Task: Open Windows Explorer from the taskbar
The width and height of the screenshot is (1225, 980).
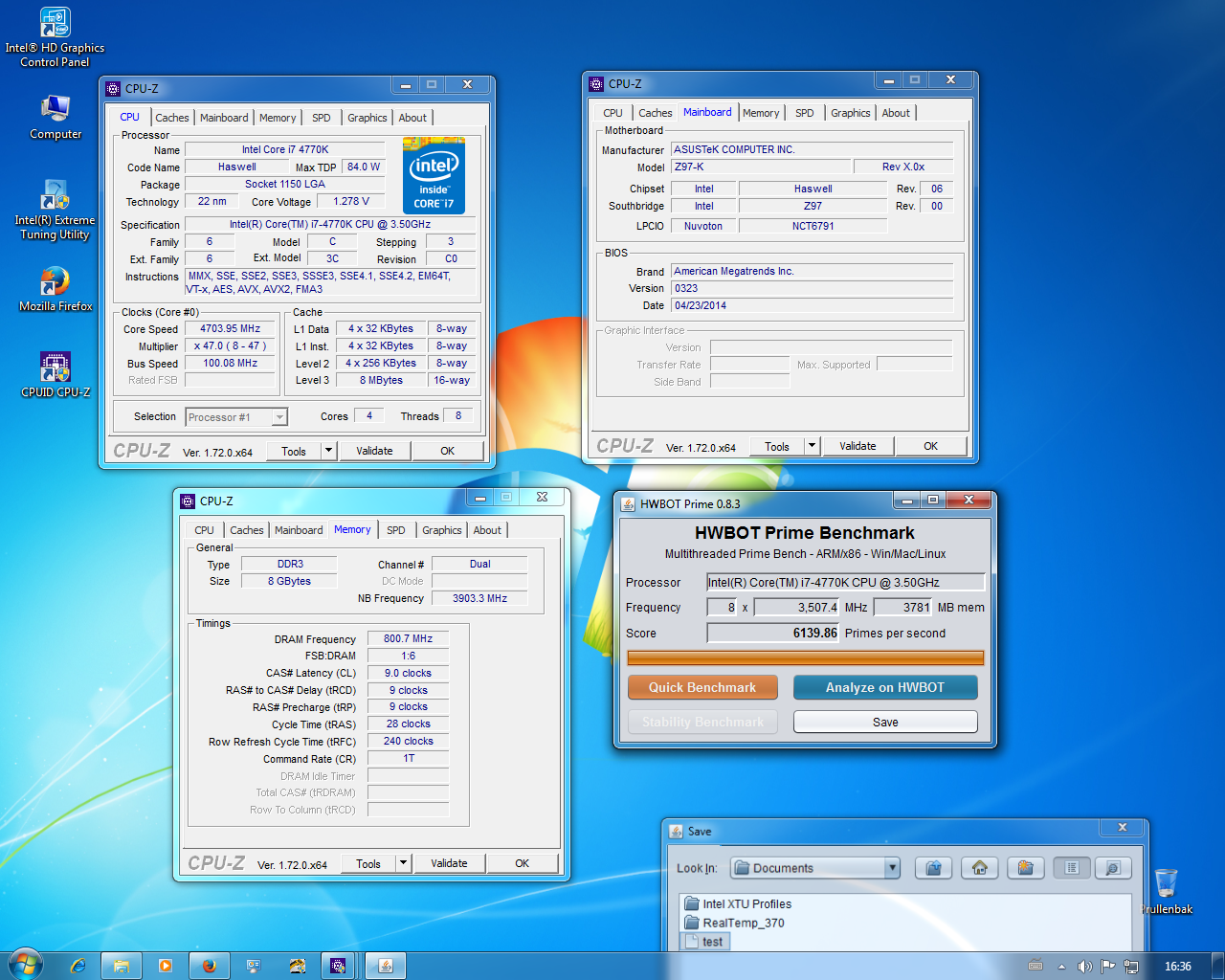Action: pos(122,966)
